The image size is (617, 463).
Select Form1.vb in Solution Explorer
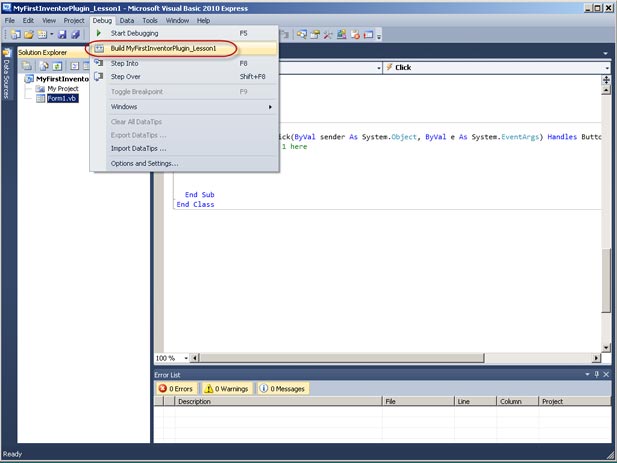[62, 98]
